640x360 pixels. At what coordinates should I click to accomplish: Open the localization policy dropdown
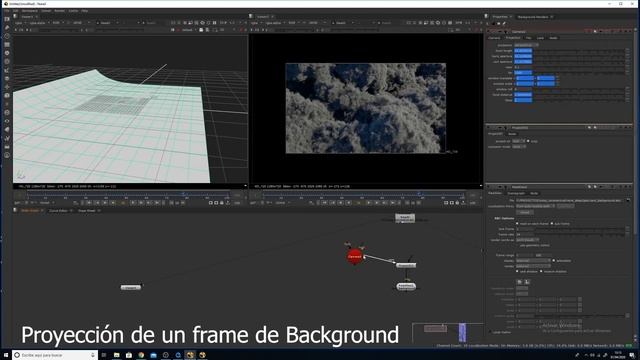[536, 206]
